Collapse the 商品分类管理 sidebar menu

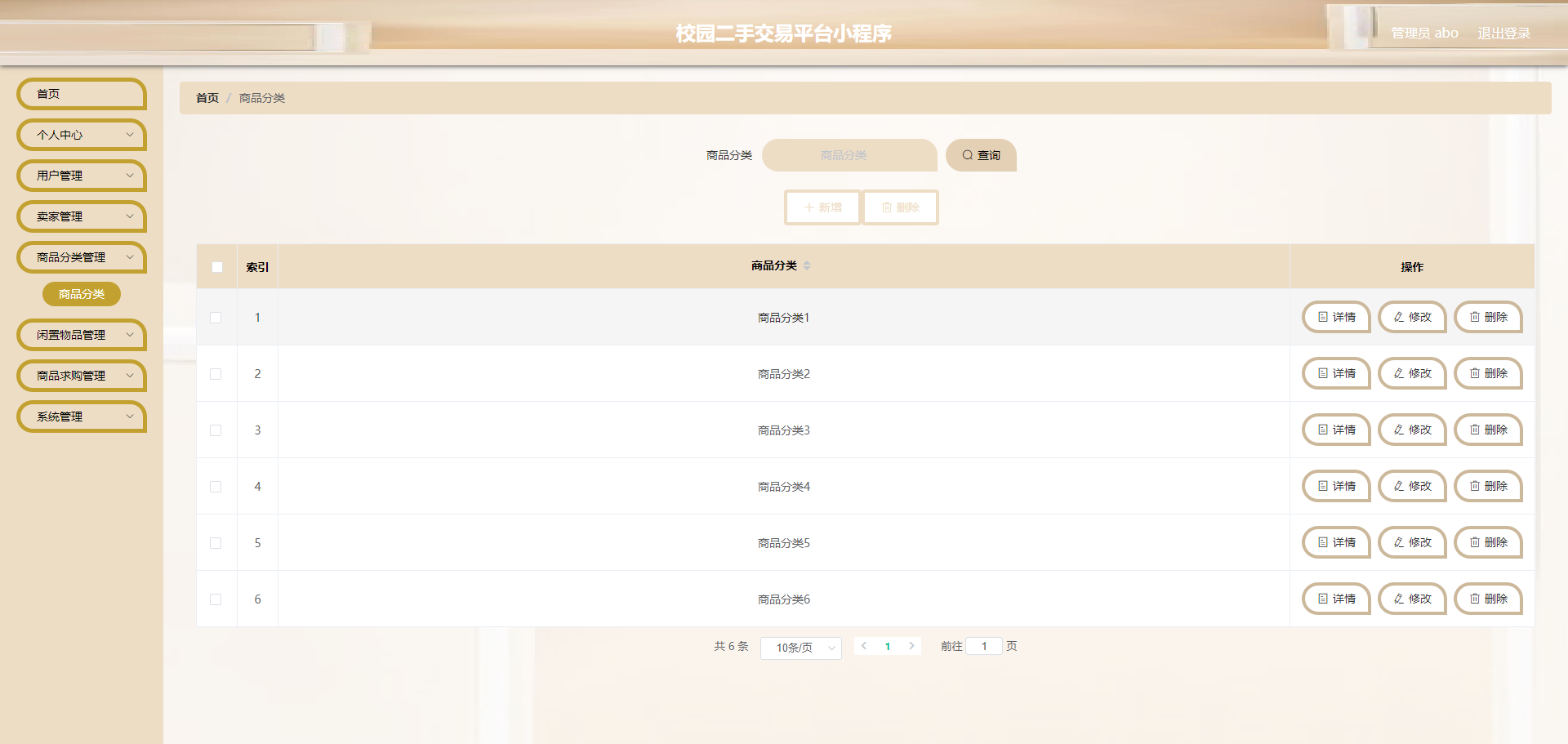click(82, 257)
